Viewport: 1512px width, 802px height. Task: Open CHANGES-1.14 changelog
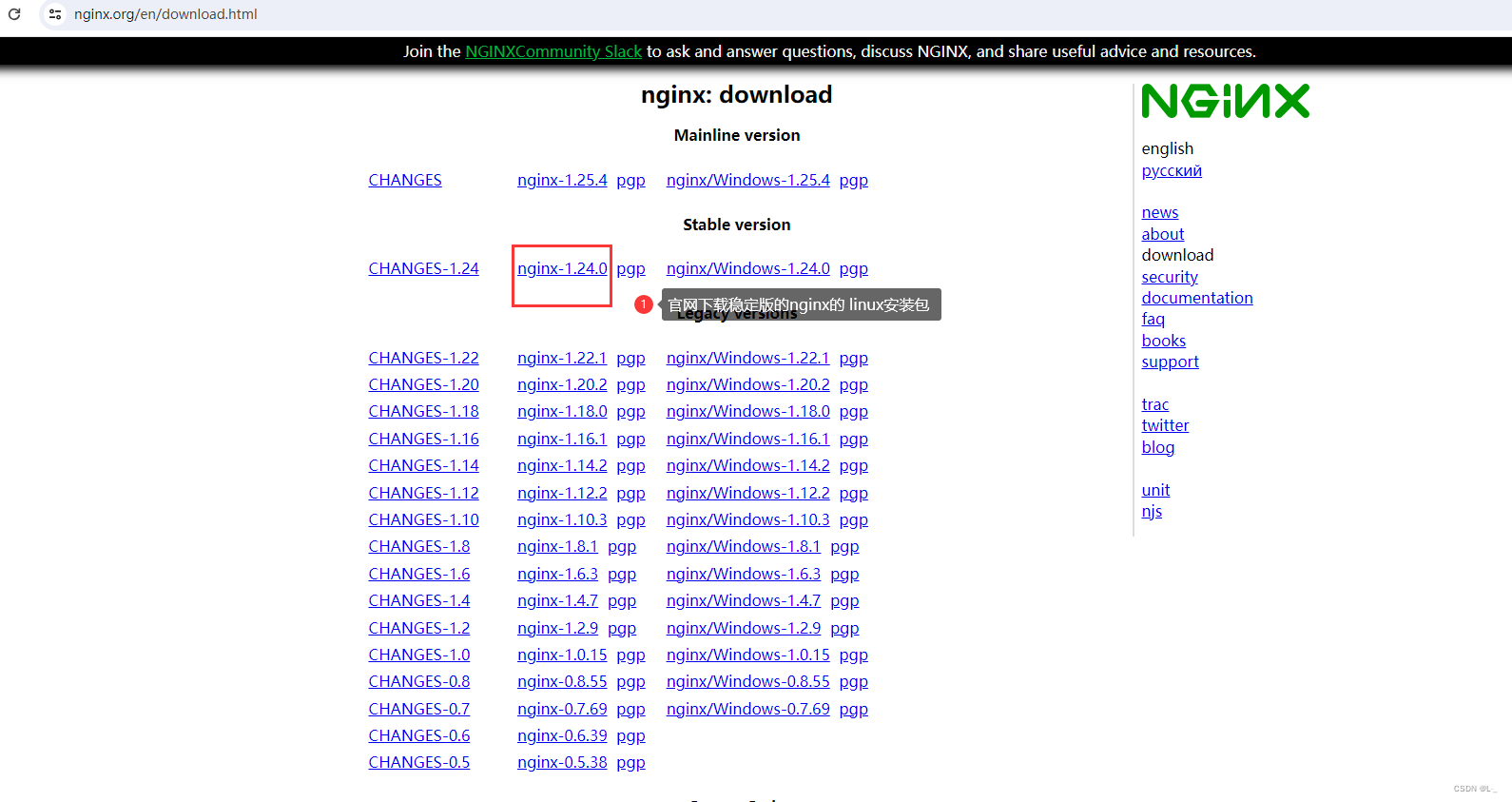pyautogui.click(x=424, y=465)
